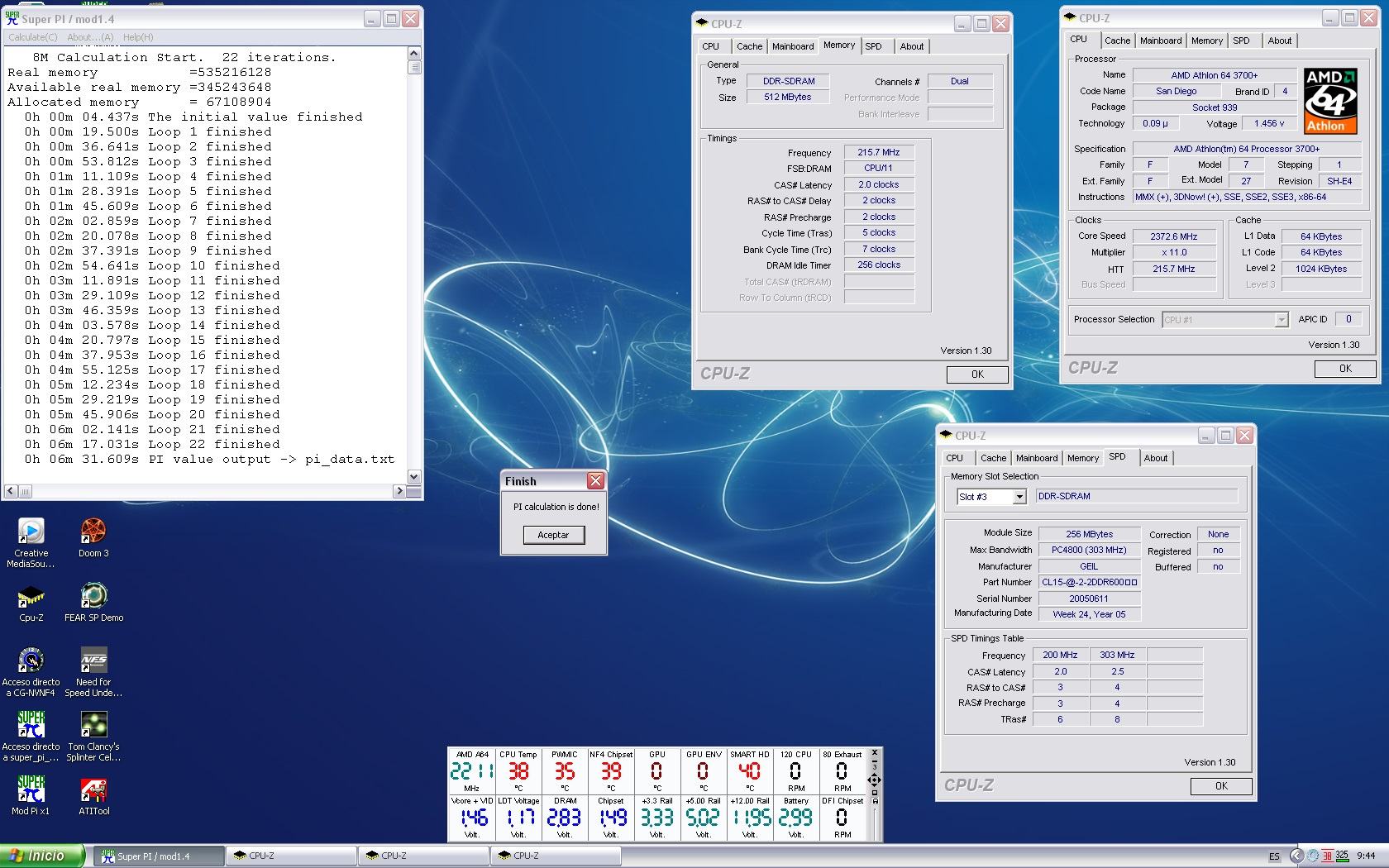The width and height of the screenshot is (1389, 868).
Task: Click the Super PI horizontal scrollbar right arrow
Action: (x=399, y=491)
